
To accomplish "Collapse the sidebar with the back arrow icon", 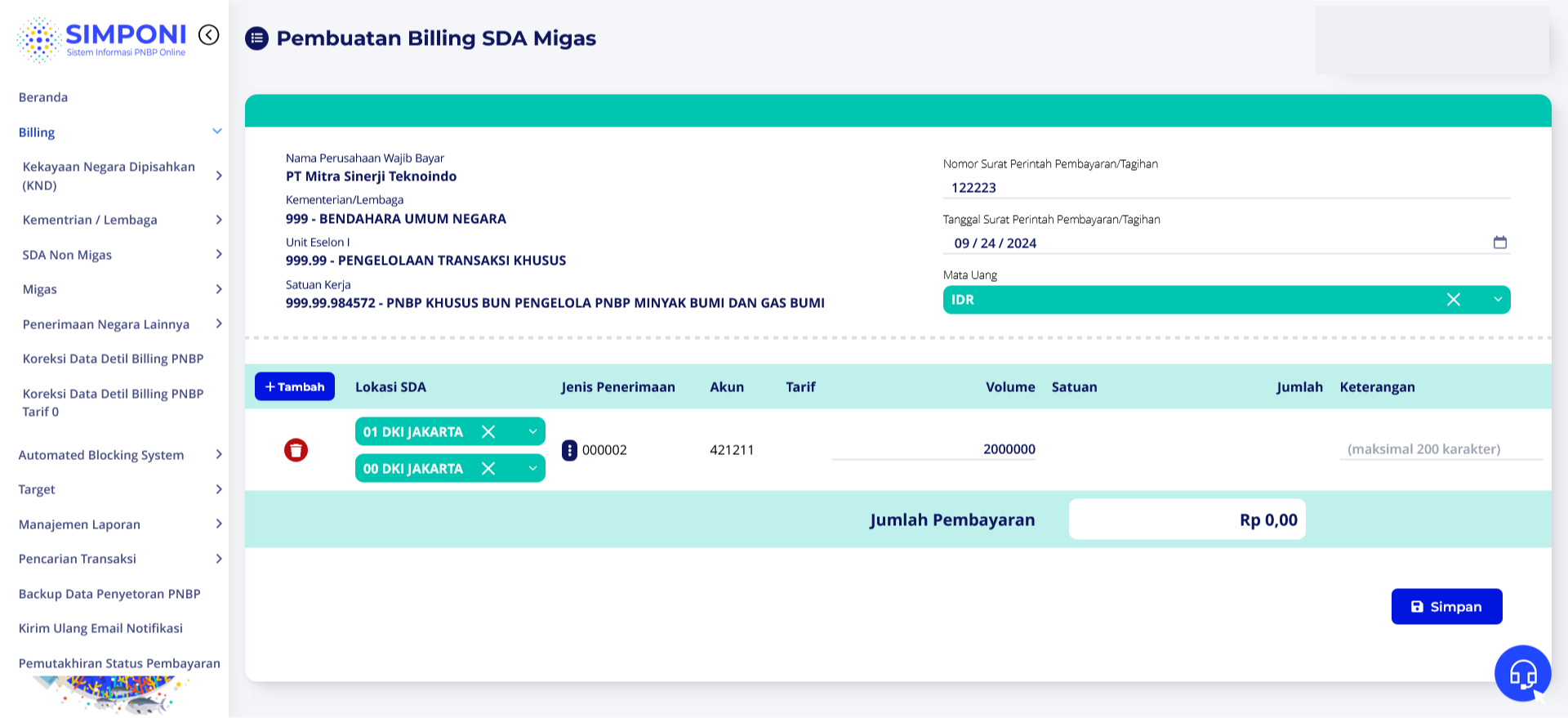I will pyautogui.click(x=209, y=34).
